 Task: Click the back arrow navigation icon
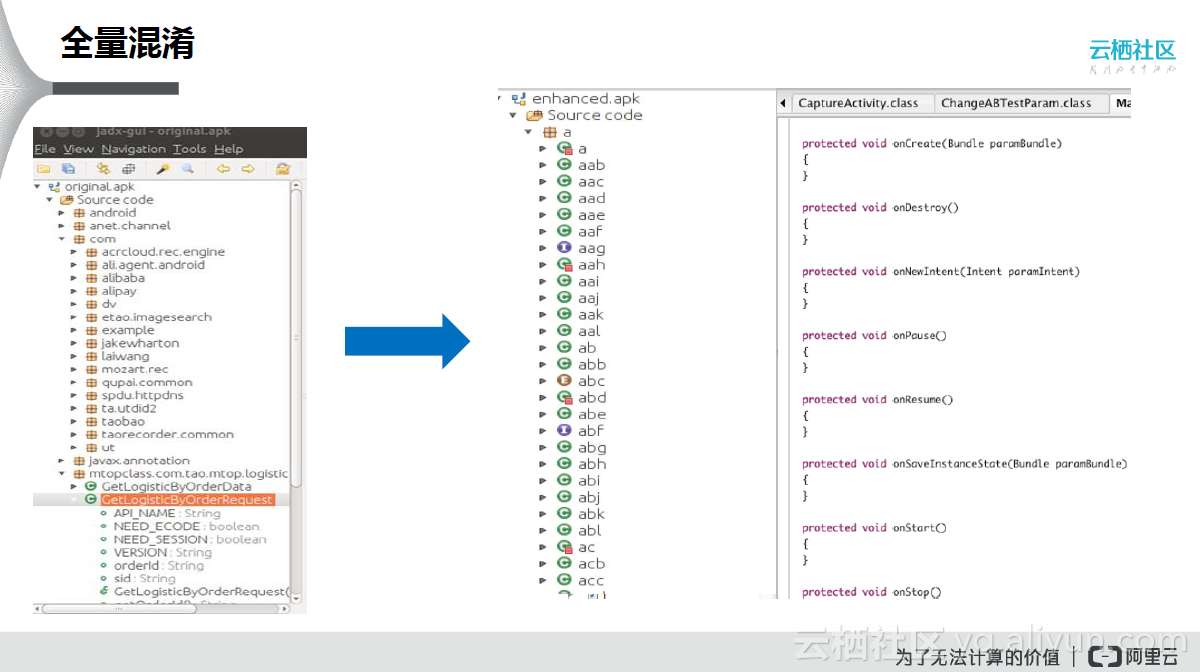tap(223, 169)
